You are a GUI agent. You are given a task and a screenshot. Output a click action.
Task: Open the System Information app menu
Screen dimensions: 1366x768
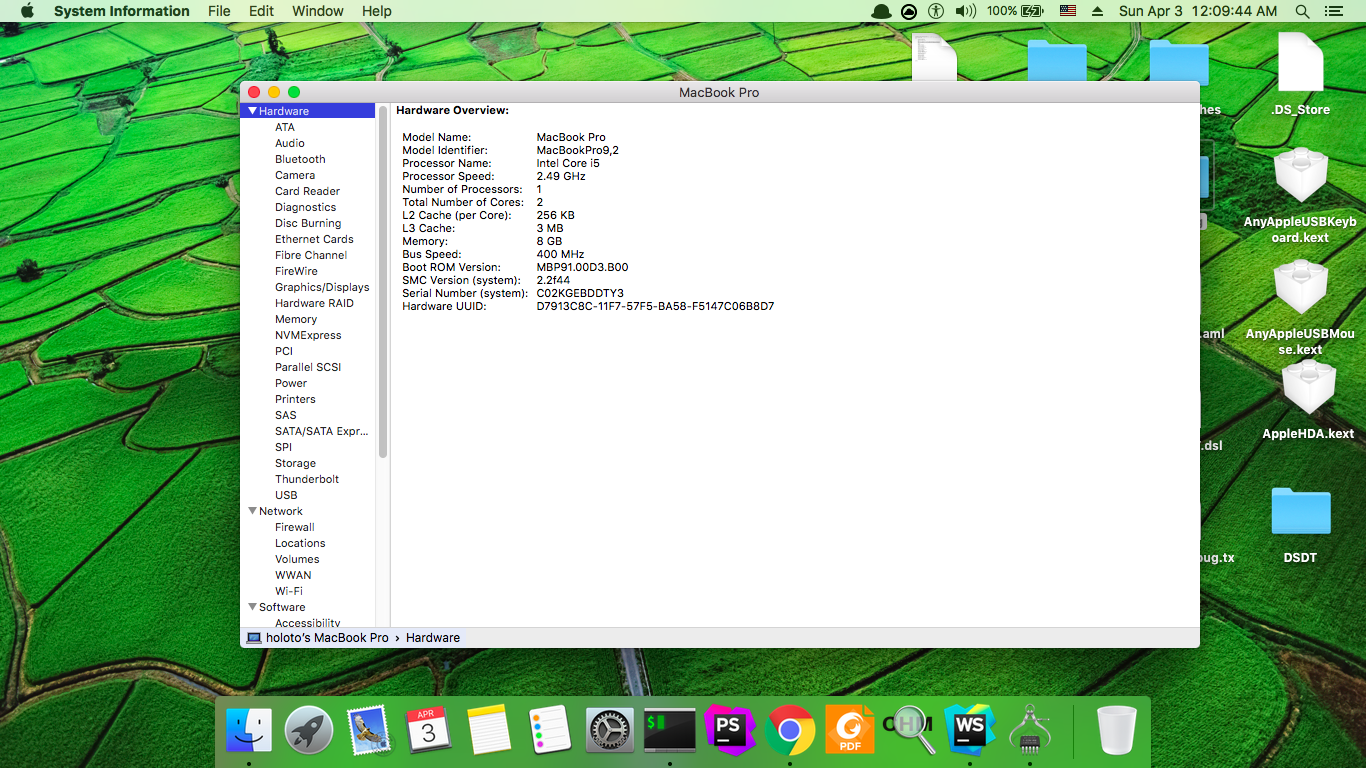[x=121, y=11]
